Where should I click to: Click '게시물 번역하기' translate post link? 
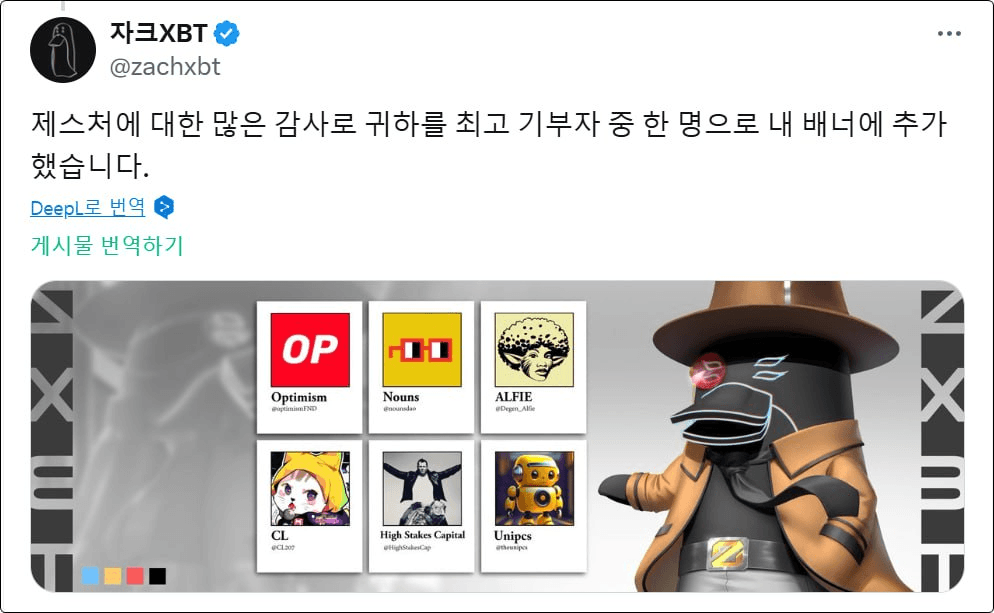(x=107, y=245)
